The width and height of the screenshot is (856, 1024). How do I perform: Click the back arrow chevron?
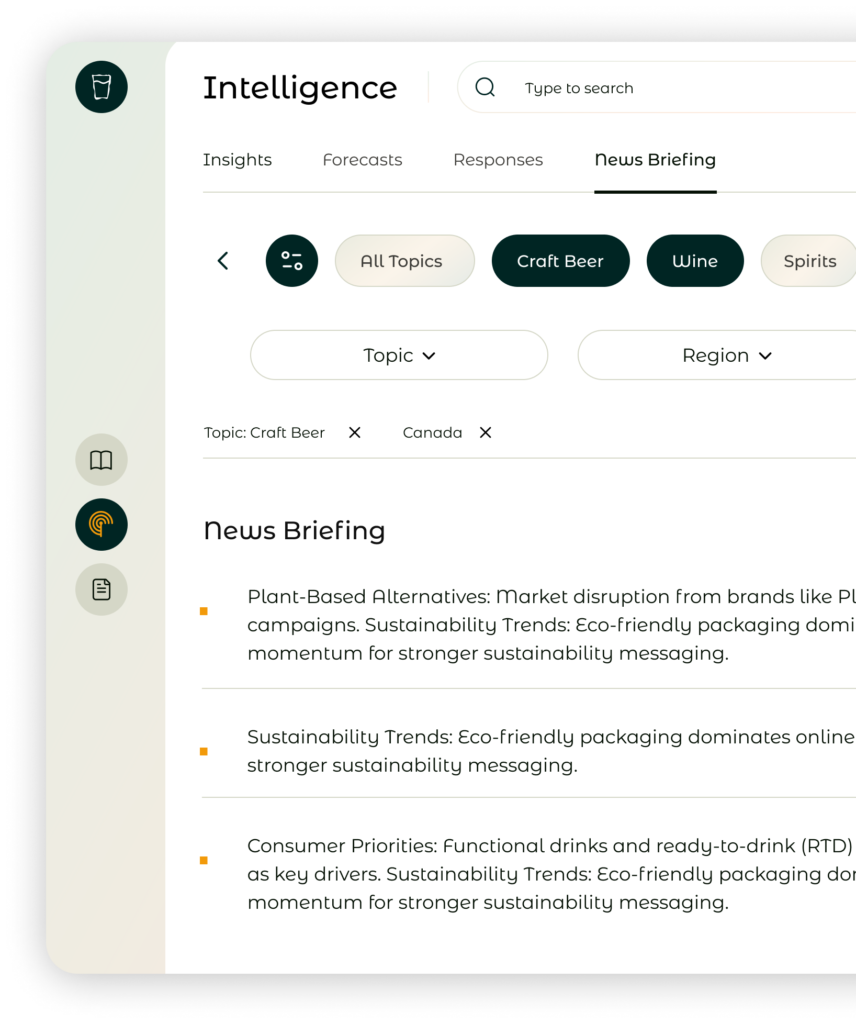223,261
